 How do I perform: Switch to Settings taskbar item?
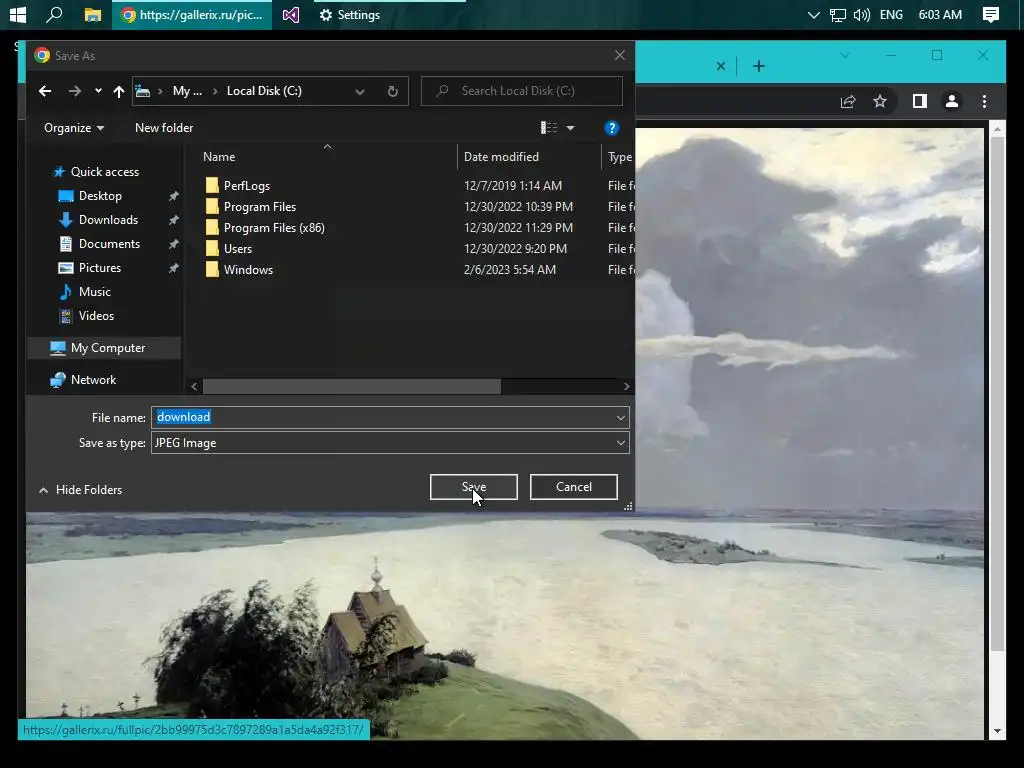point(350,14)
